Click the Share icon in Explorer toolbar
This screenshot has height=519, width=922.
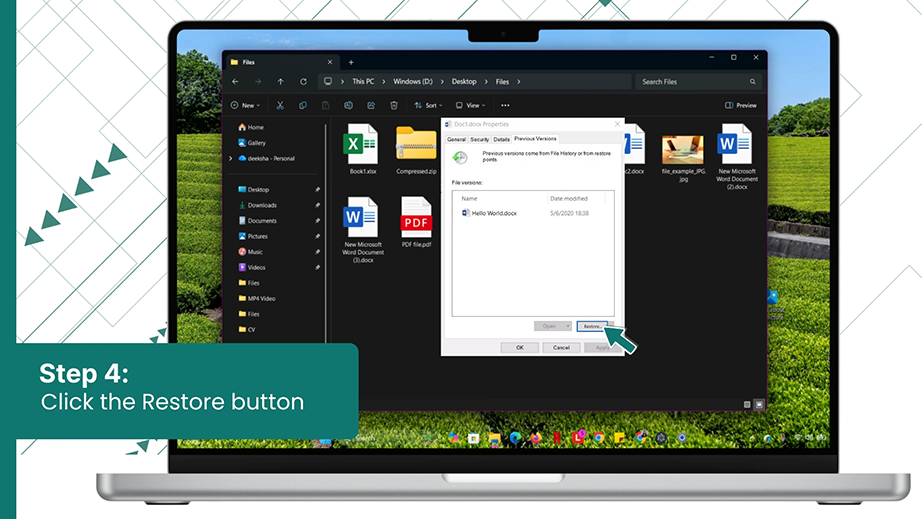[371, 105]
